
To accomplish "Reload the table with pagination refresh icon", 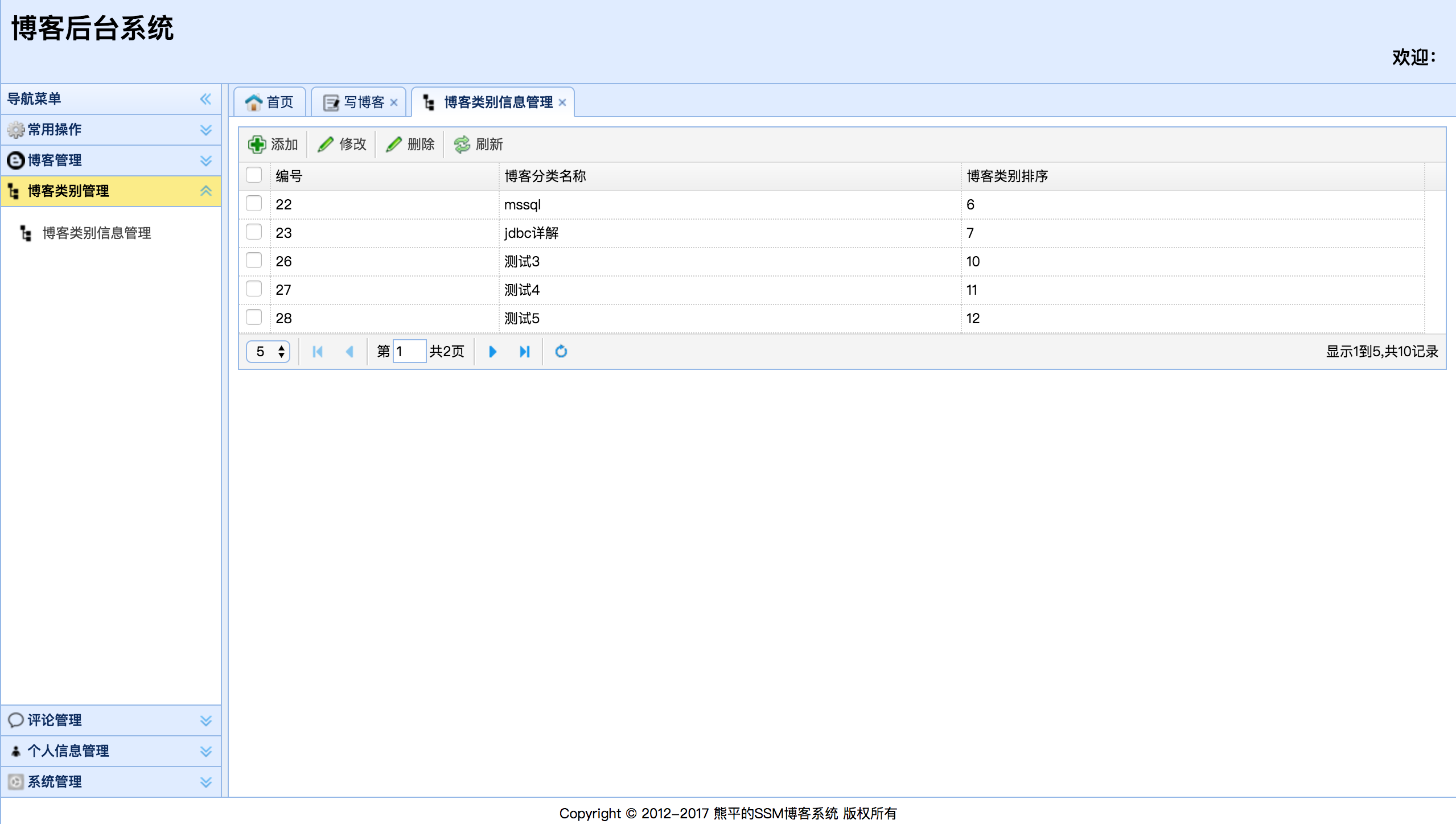I will [x=561, y=352].
